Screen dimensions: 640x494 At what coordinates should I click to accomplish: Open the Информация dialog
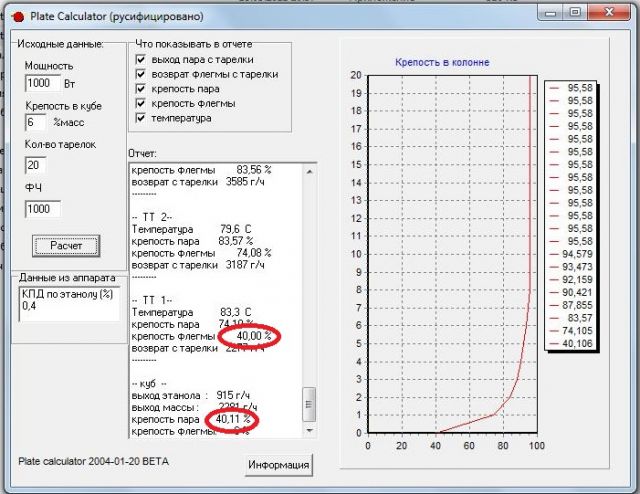279,464
